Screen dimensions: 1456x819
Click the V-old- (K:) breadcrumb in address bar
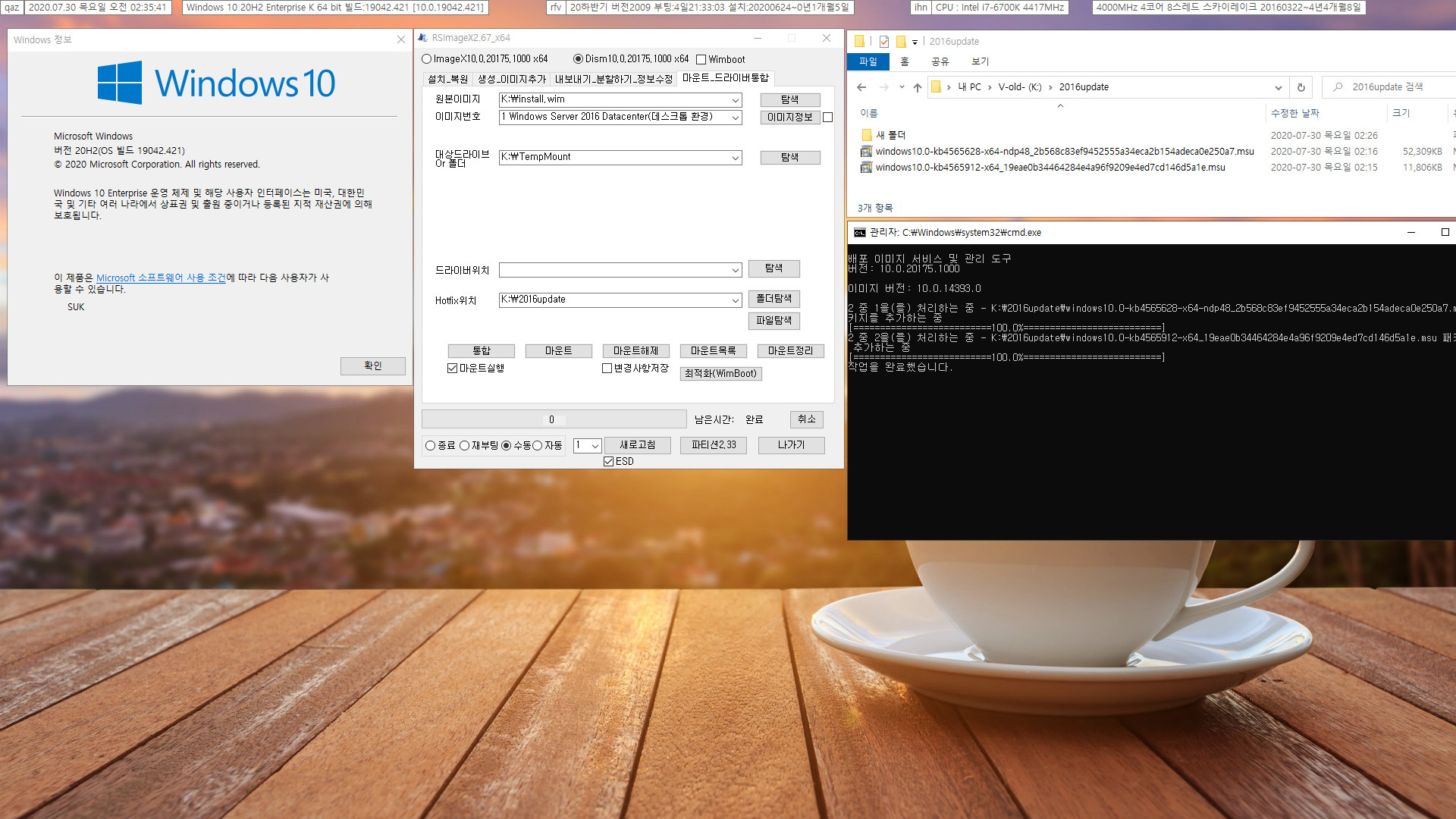click(1020, 87)
